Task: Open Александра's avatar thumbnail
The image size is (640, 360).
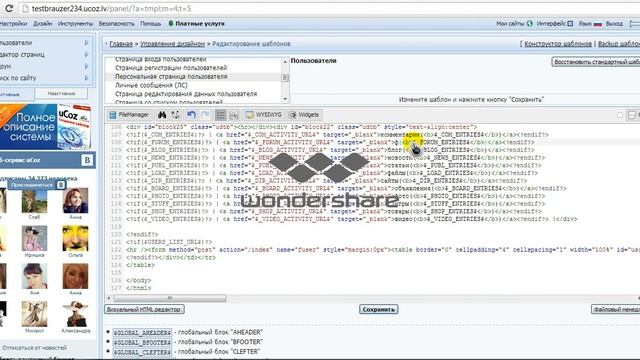Action: coord(75,314)
